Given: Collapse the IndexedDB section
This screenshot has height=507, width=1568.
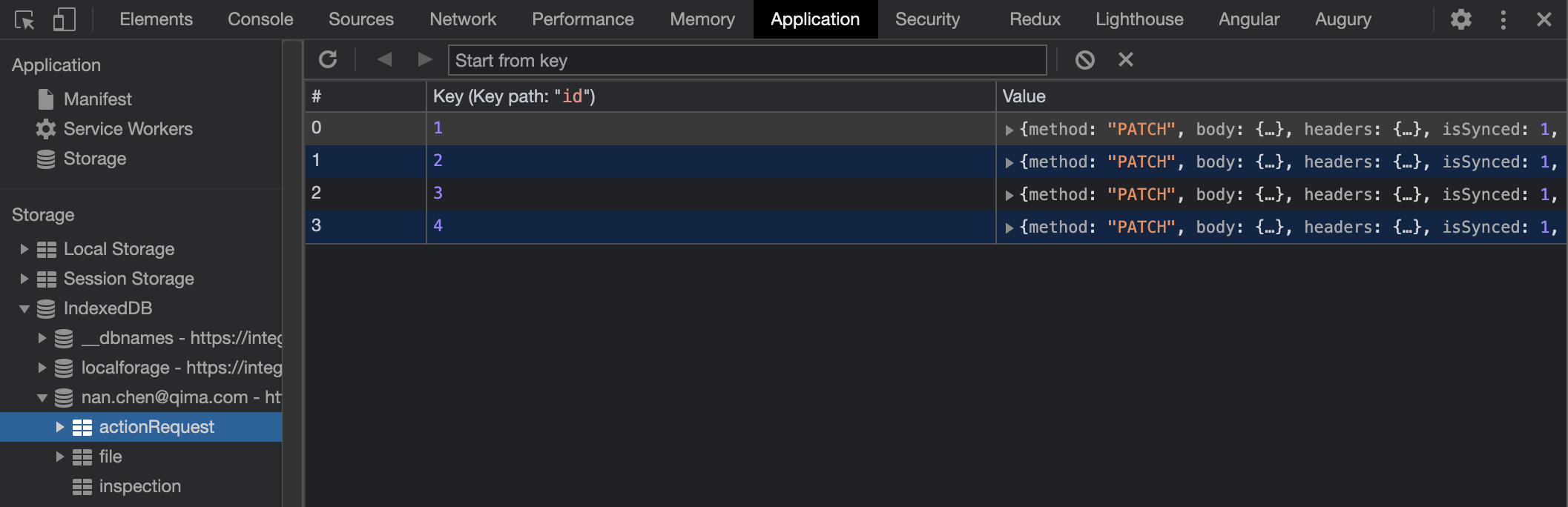Looking at the screenshot, I should point(24,308).
